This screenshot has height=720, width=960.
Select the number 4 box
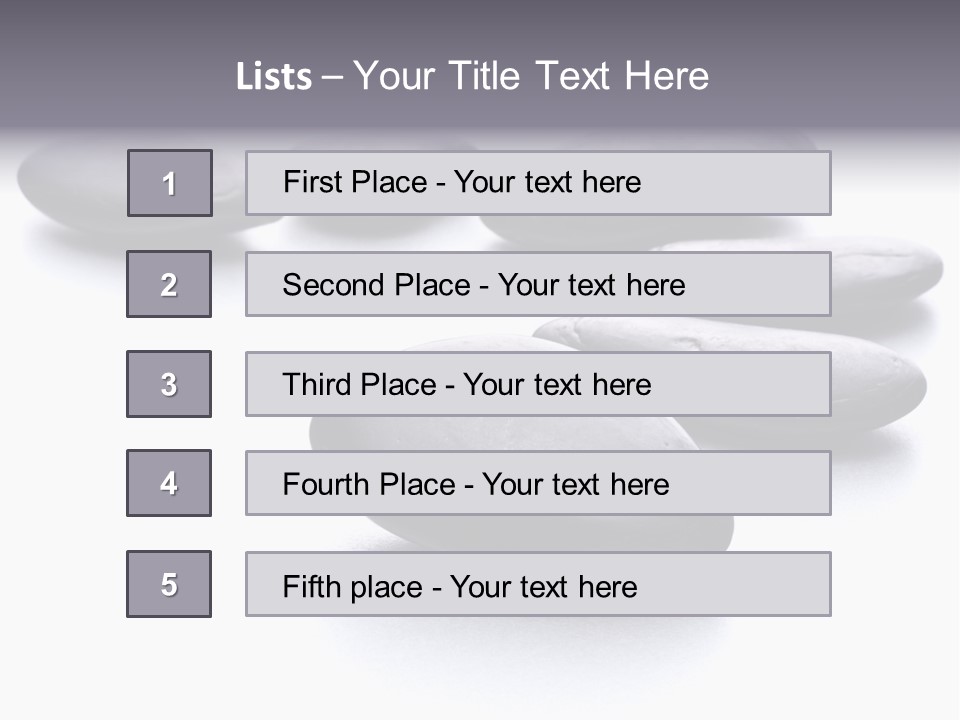(x=169, y=483)
